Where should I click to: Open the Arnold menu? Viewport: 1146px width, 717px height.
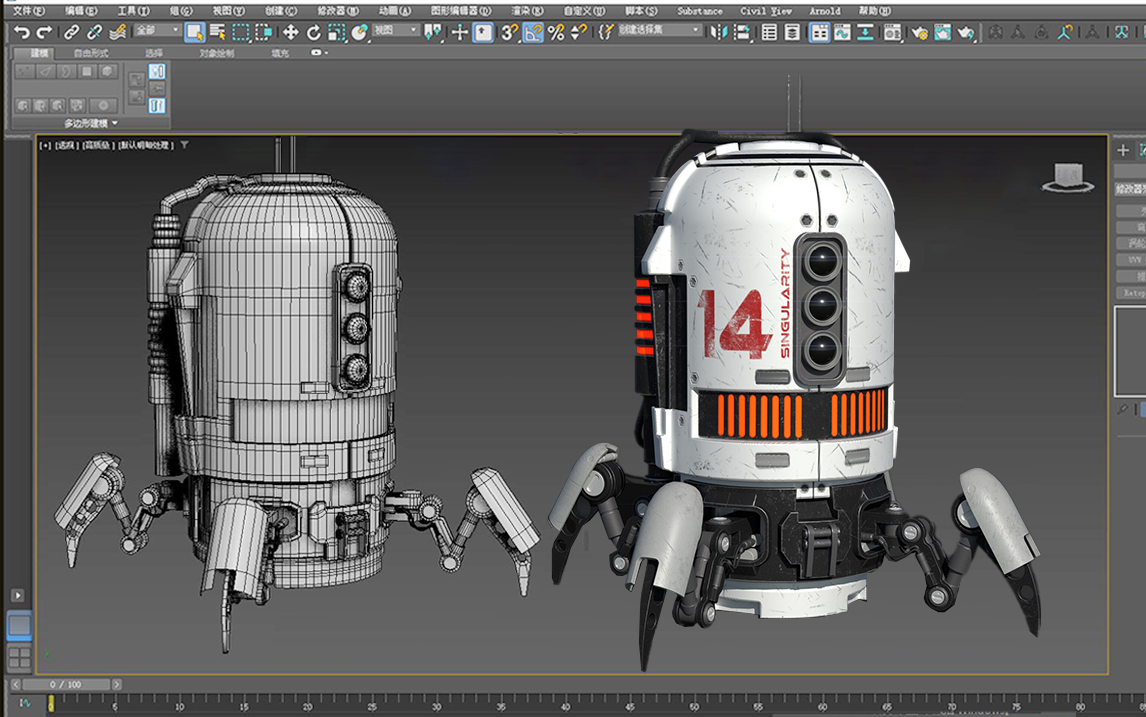point(825,11)
